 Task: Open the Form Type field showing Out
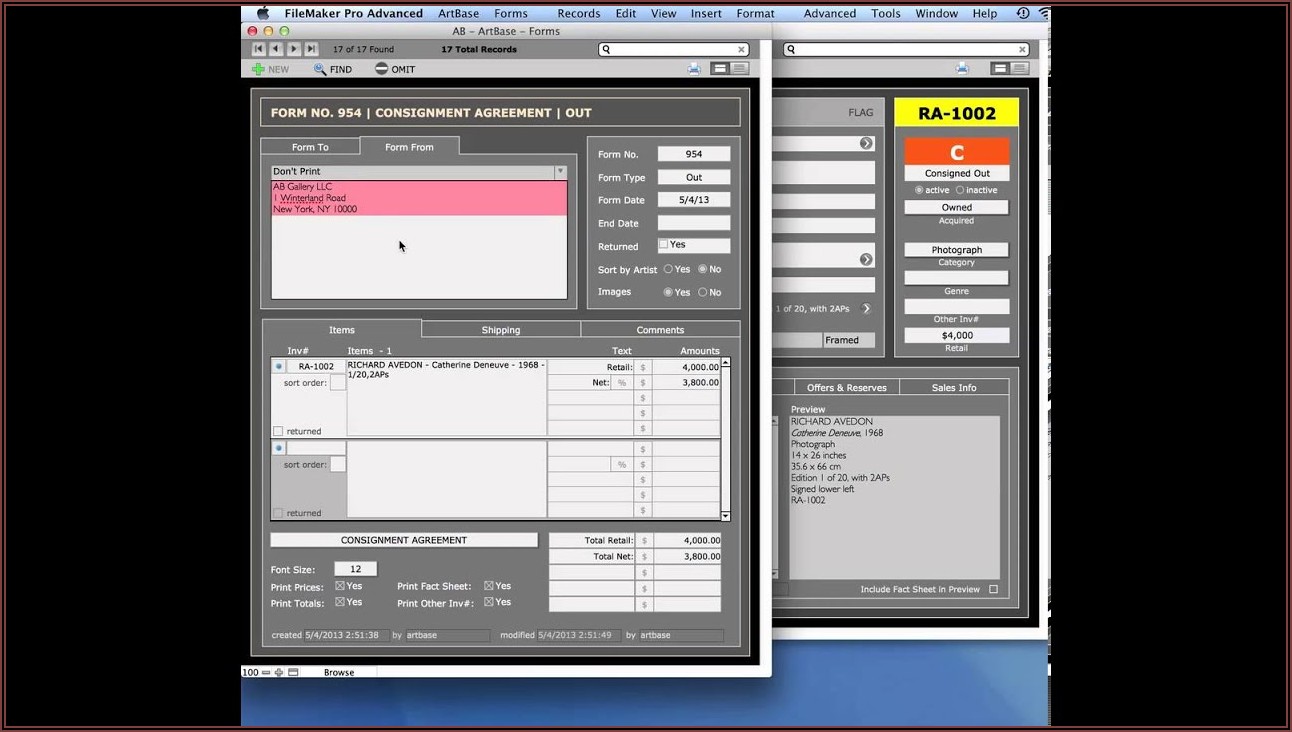coord(693,177)
